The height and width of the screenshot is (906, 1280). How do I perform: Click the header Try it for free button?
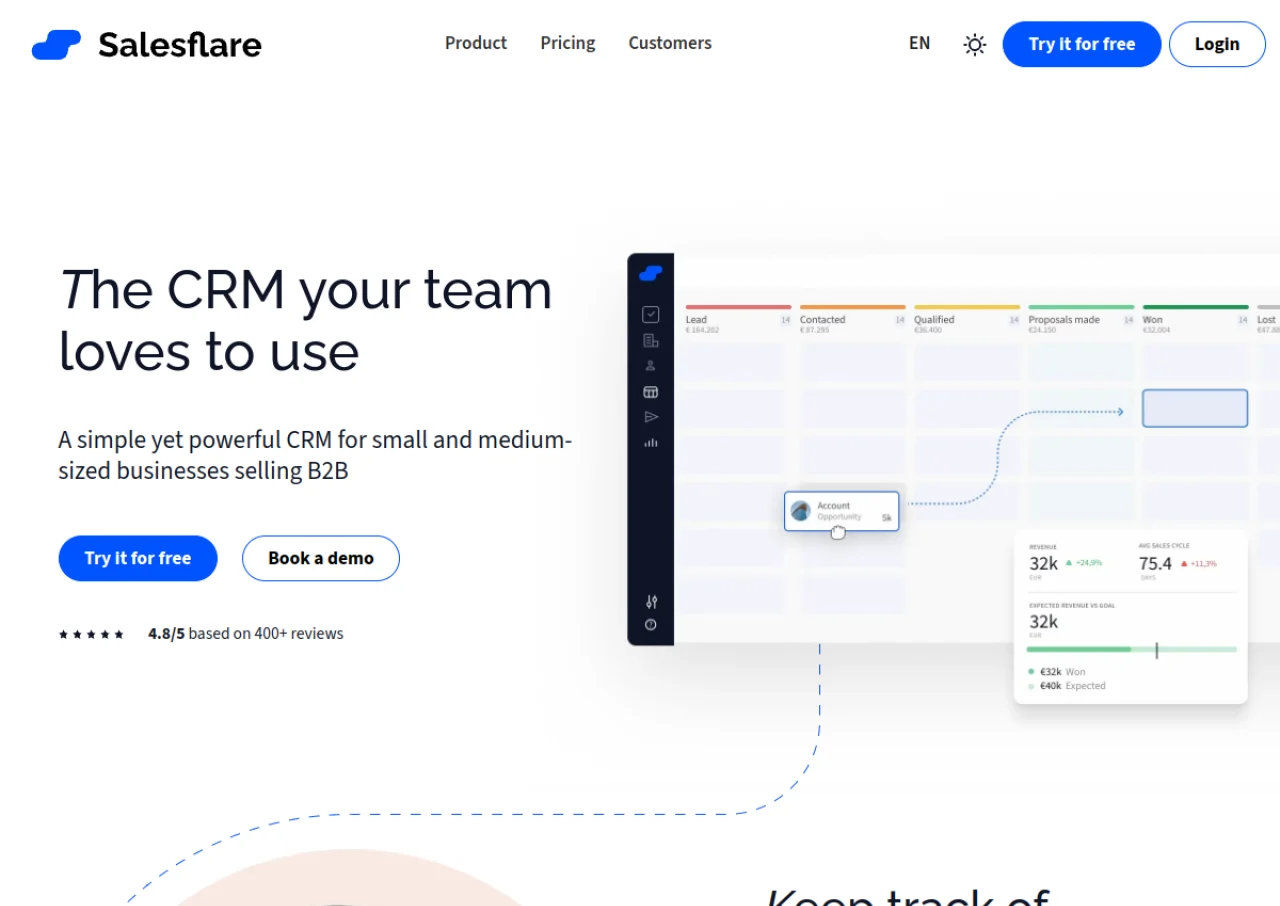[x=1082, y=44]
